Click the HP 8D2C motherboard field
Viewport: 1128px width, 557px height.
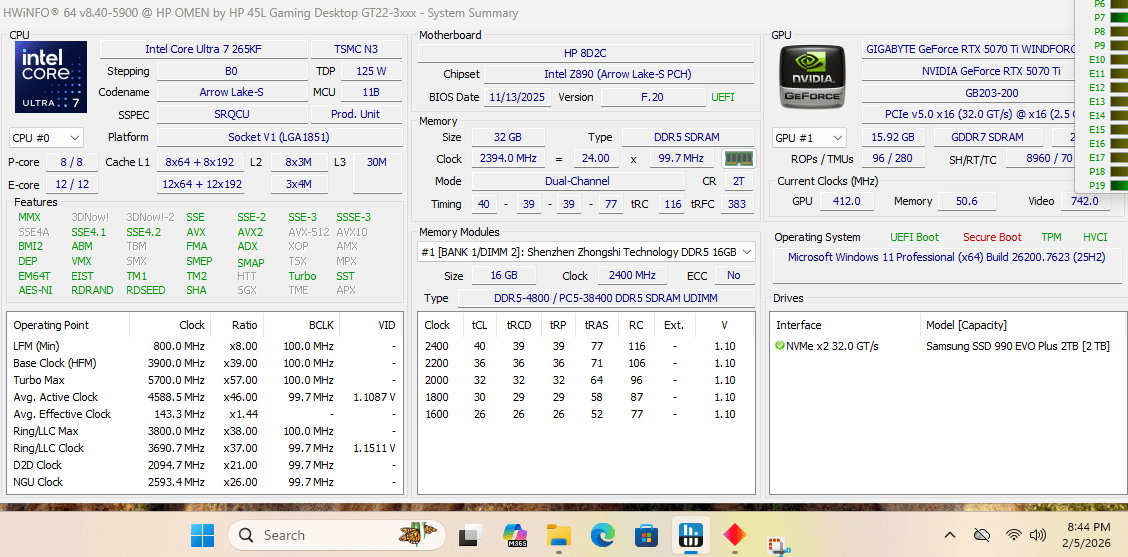pos(586,53)
